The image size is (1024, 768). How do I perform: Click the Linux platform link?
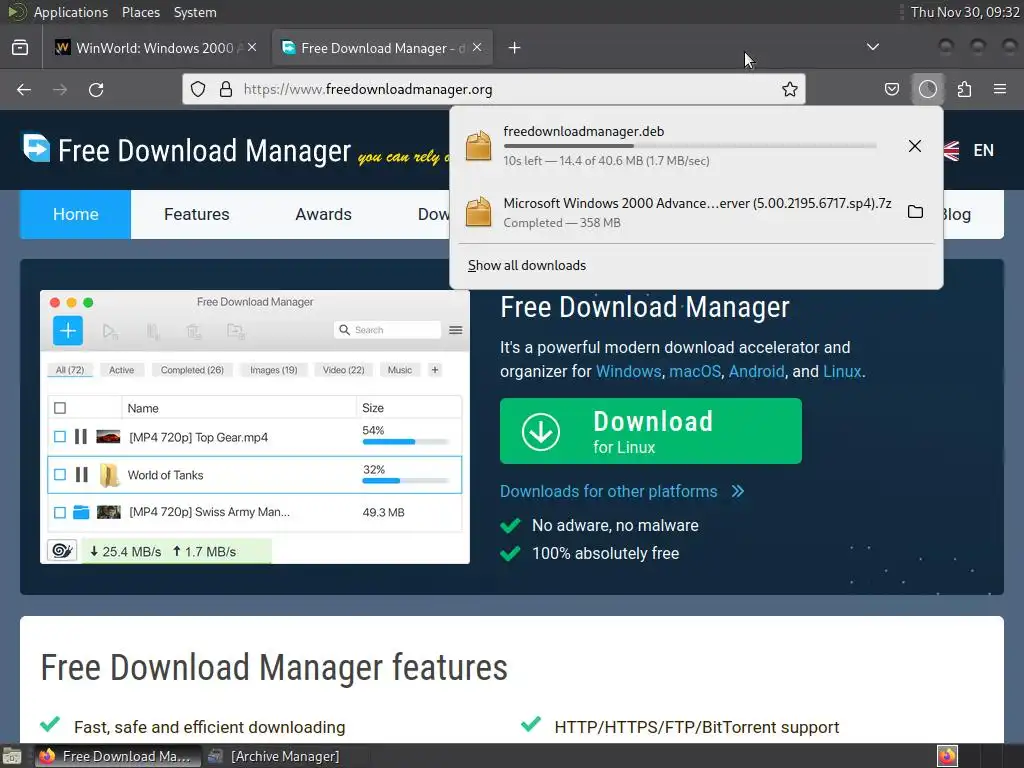(x=842, y=371)
